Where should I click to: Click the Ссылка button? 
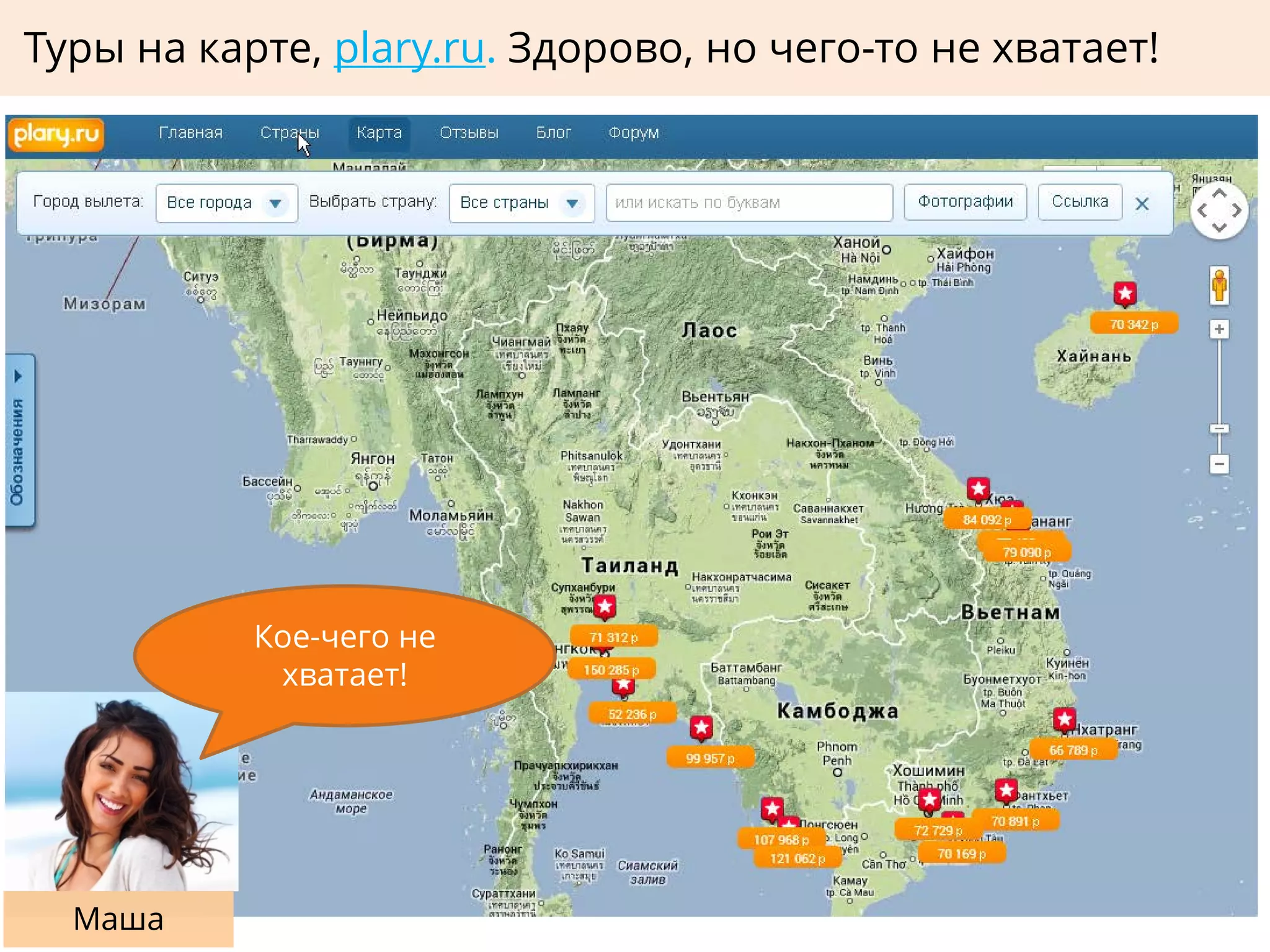pos(1080,202)
